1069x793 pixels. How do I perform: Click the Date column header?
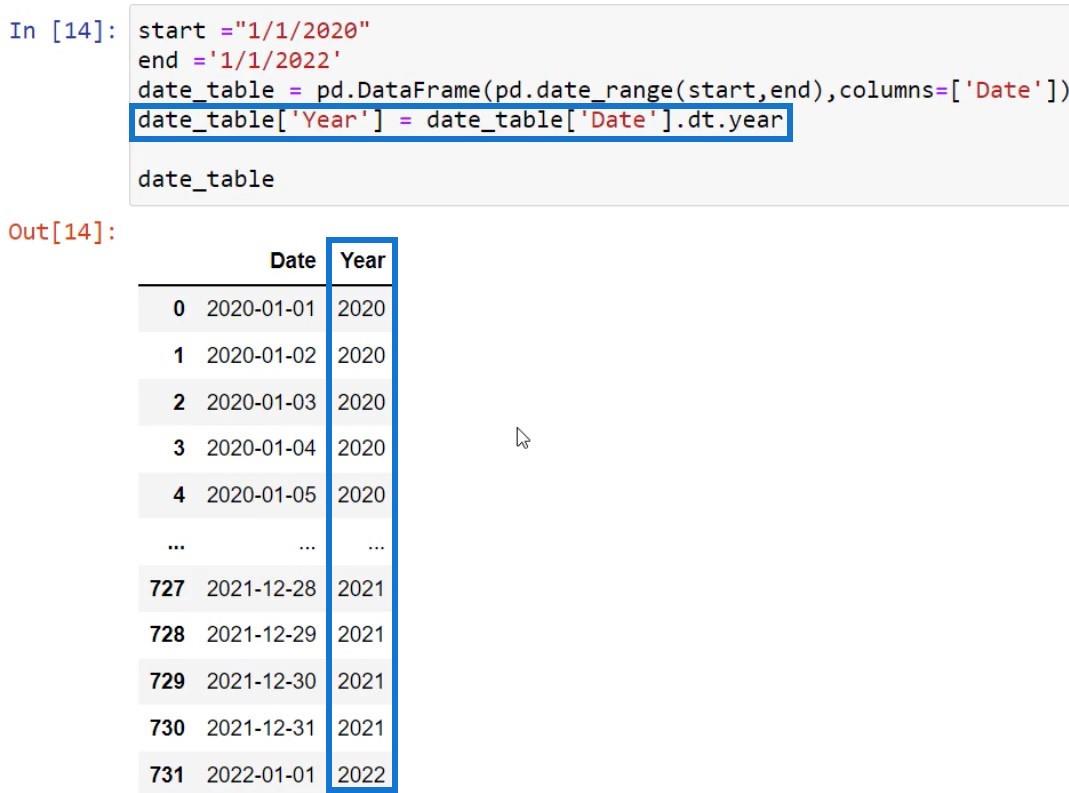pos(292,260)
